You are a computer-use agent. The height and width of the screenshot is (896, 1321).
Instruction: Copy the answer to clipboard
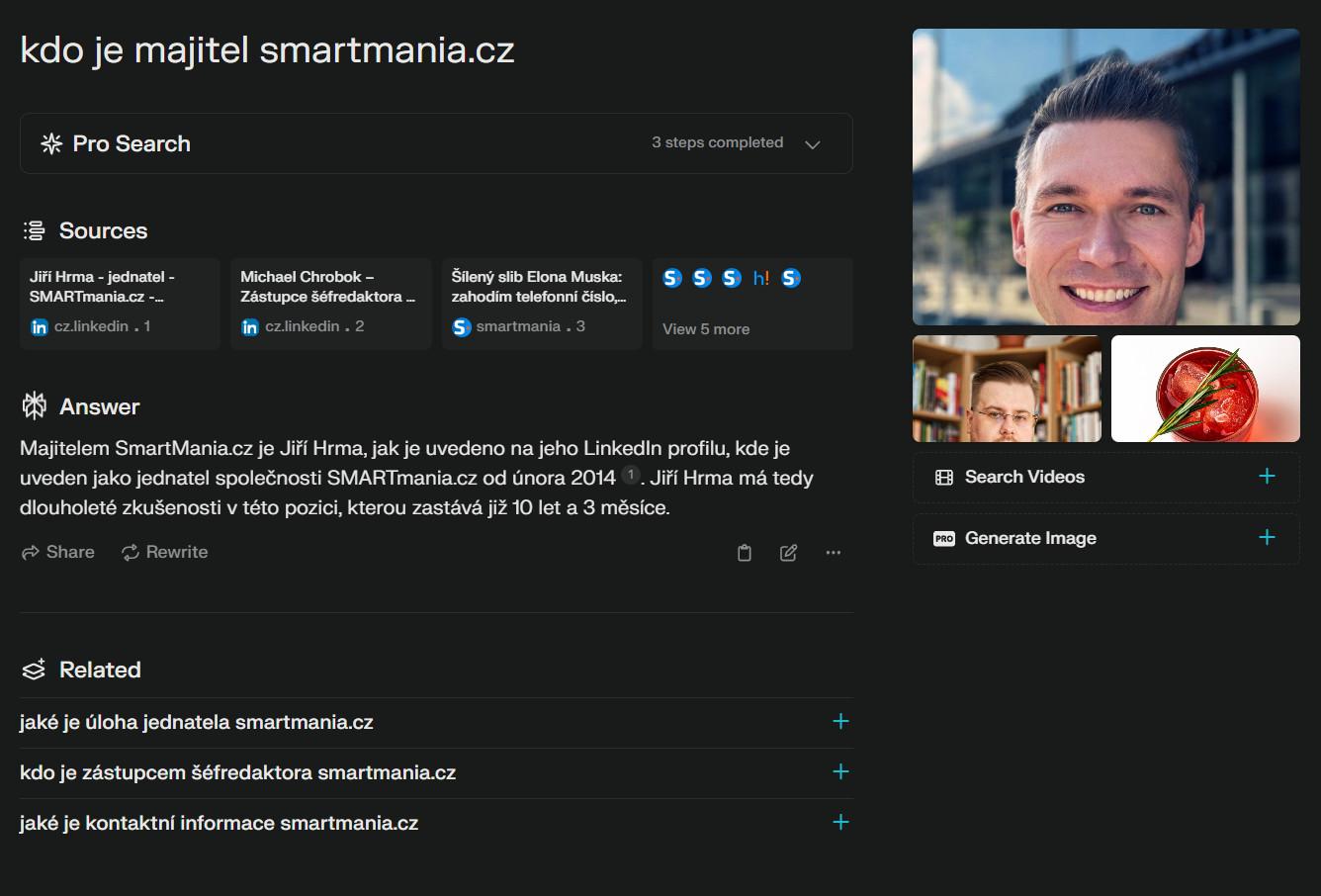click(745, 553)
